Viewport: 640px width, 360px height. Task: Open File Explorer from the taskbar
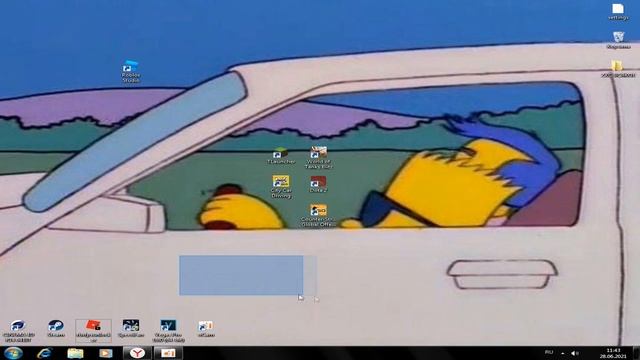pyautogui.click(x=75, y=353)
